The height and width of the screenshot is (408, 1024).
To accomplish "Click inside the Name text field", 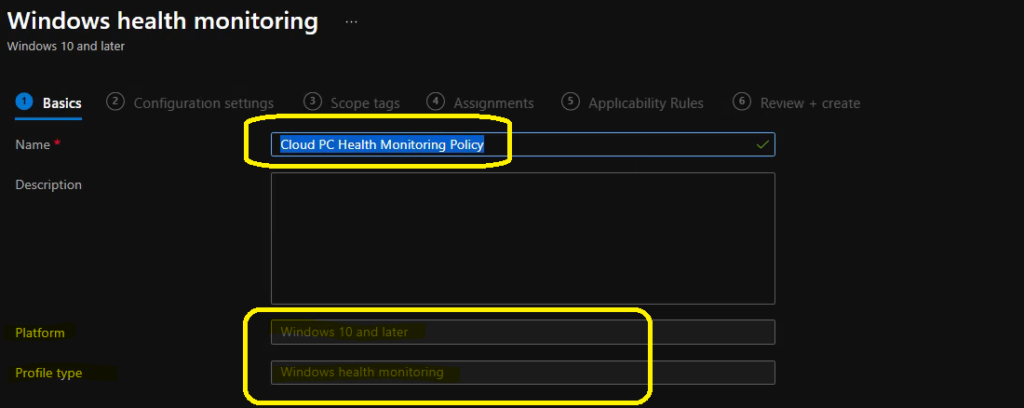I will [523, 144].
